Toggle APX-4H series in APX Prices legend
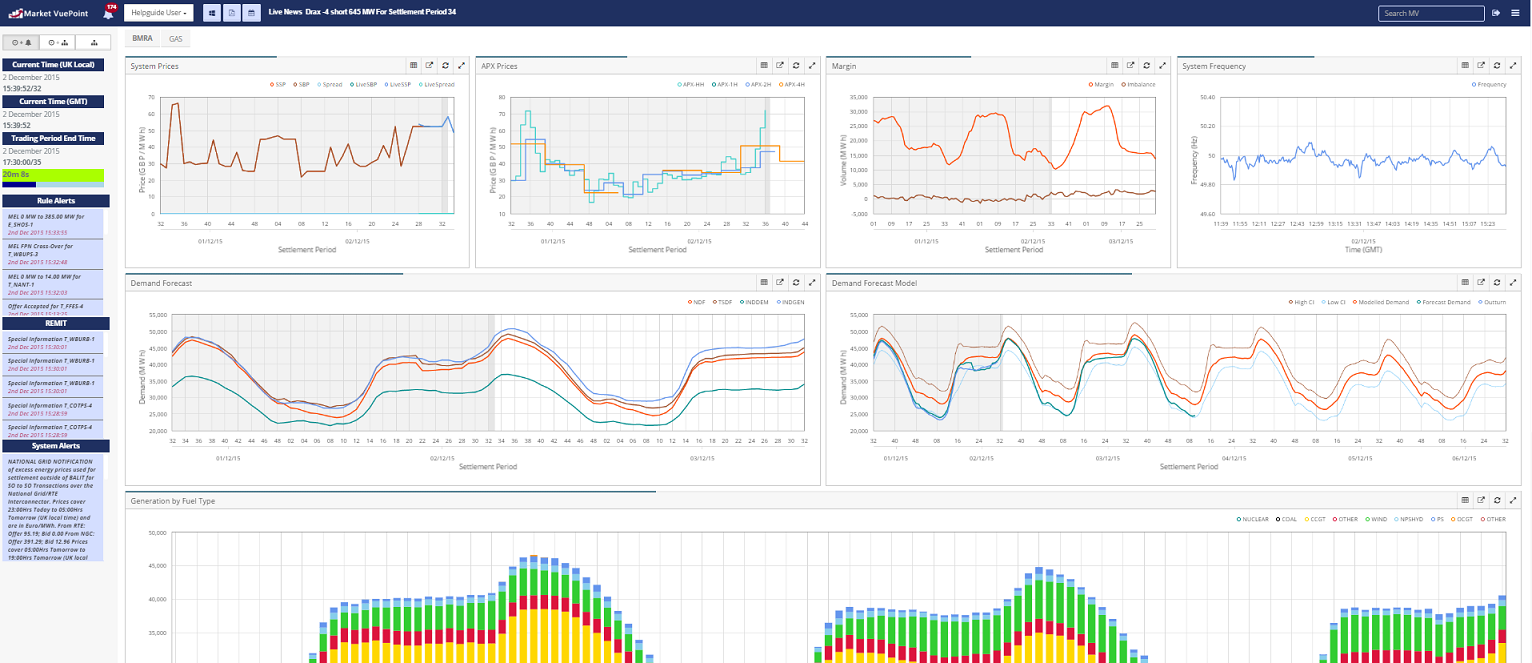Image resolution: width=1532 pixels, height=663 pixels. coord(790,85)
